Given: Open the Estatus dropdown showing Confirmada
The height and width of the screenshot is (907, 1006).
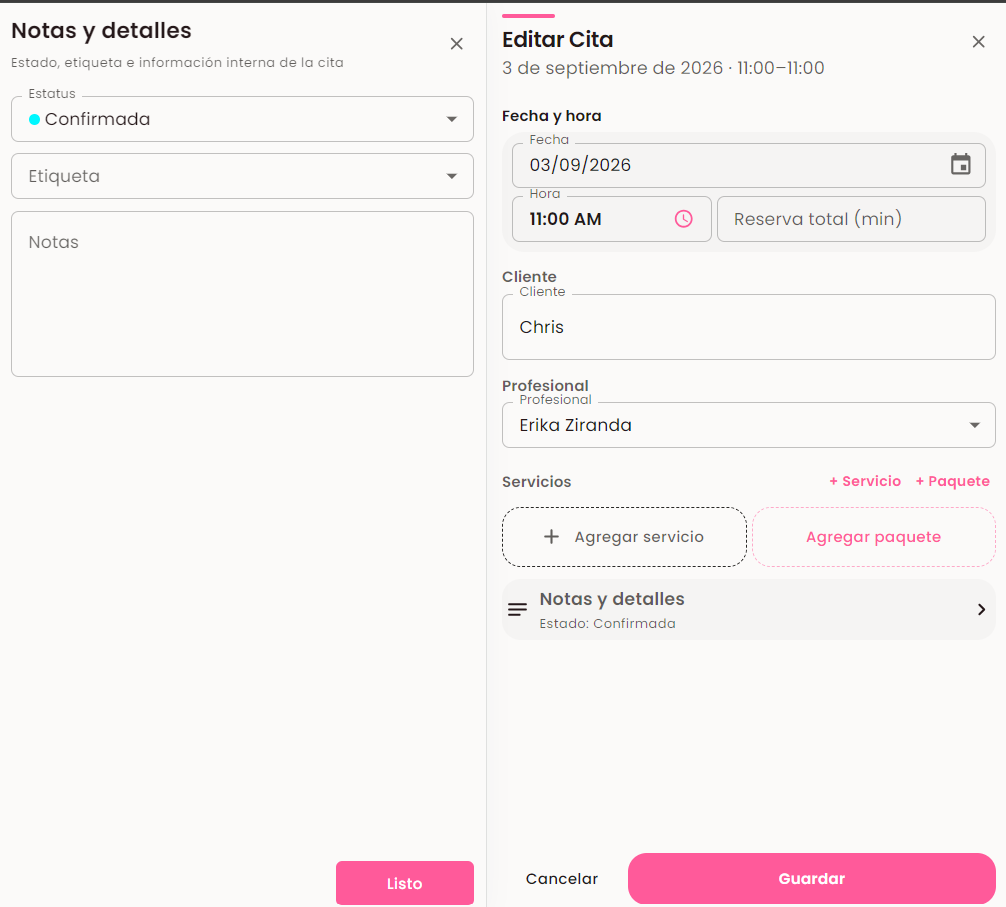Looking at the screenshot, I should pos(243,119).
